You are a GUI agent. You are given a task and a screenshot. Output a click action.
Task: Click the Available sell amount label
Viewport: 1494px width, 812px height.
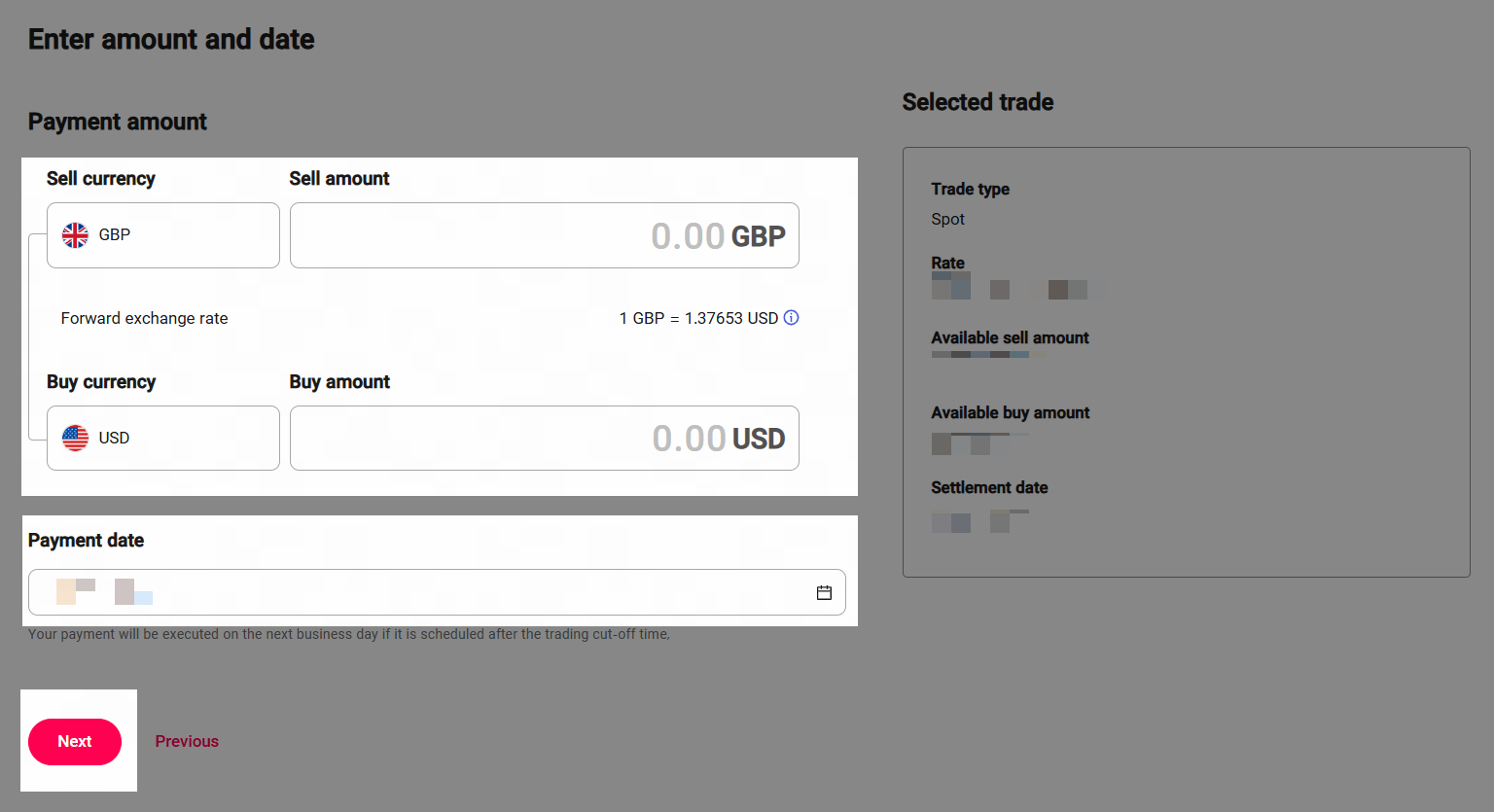pos(1010,337)
